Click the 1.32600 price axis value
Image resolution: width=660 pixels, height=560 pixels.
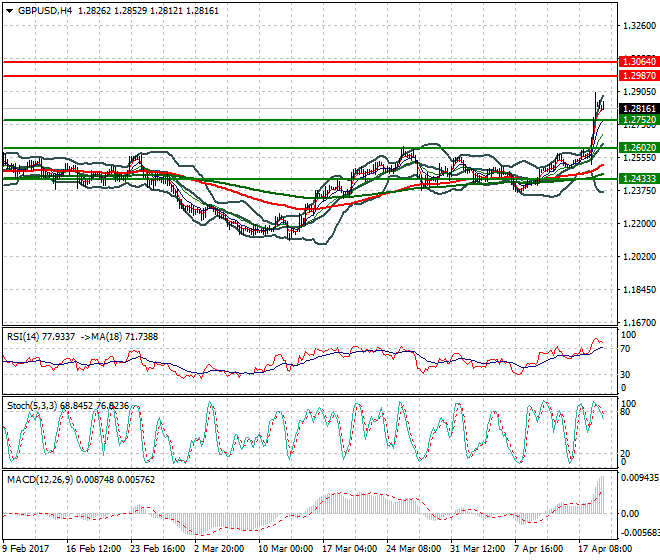click(639, 26)
